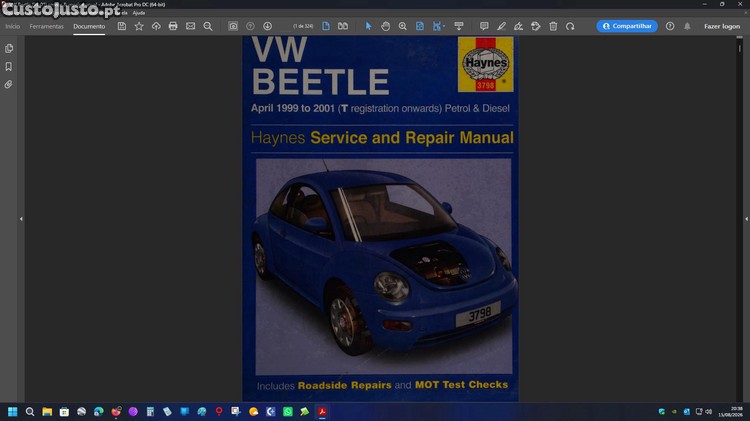
Task: Rotate the page with the circular arrow
Action: pyautogui.click(x=570, y=26)
